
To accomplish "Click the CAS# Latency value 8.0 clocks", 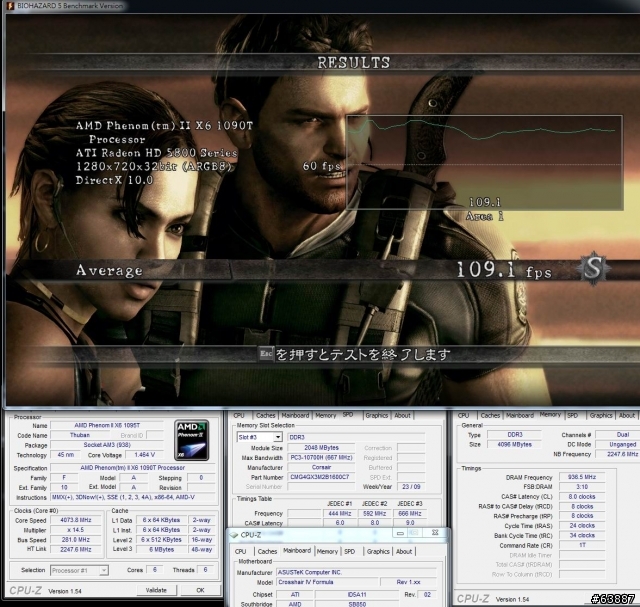I will [582, 497].
